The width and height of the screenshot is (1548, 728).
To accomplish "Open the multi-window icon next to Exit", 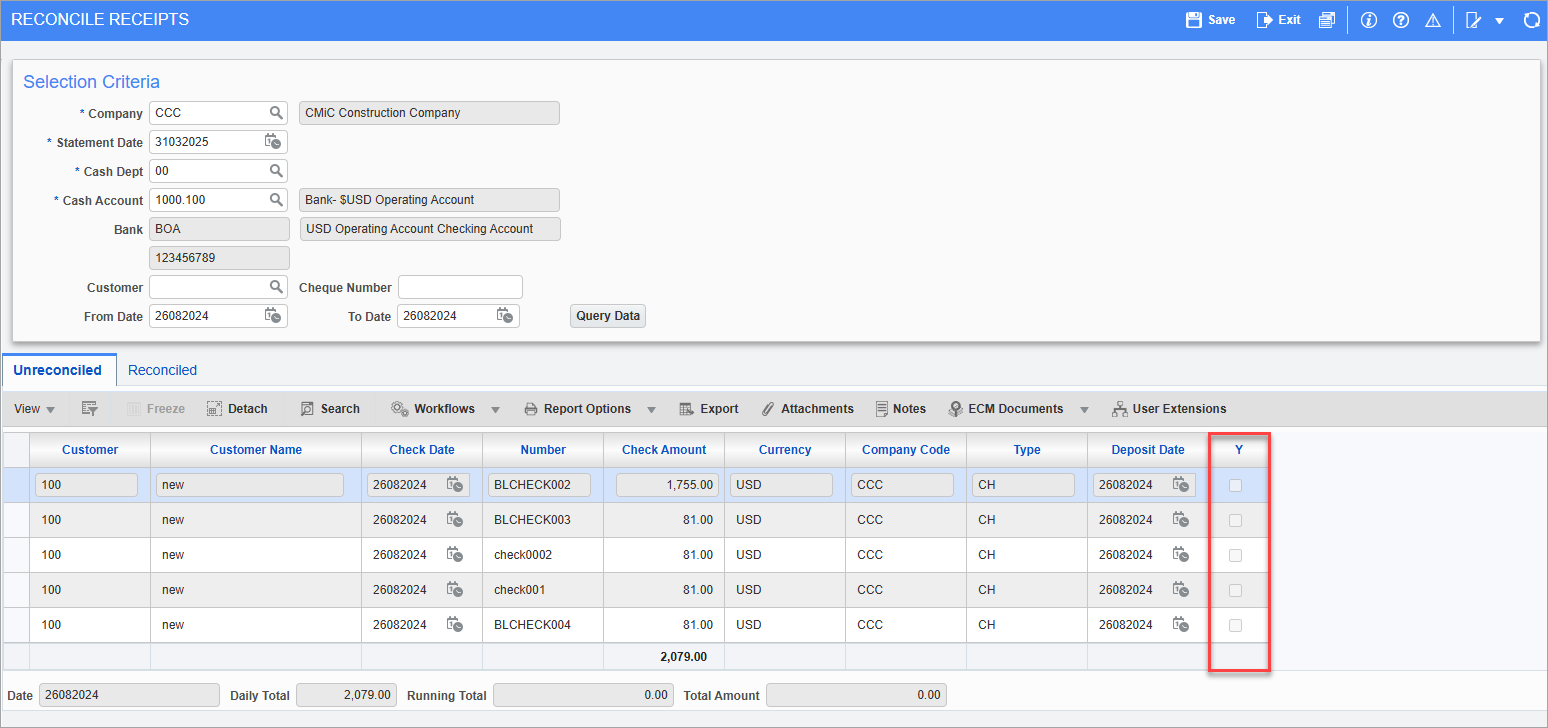I will pyautogui.click(x=1327, y=20).
